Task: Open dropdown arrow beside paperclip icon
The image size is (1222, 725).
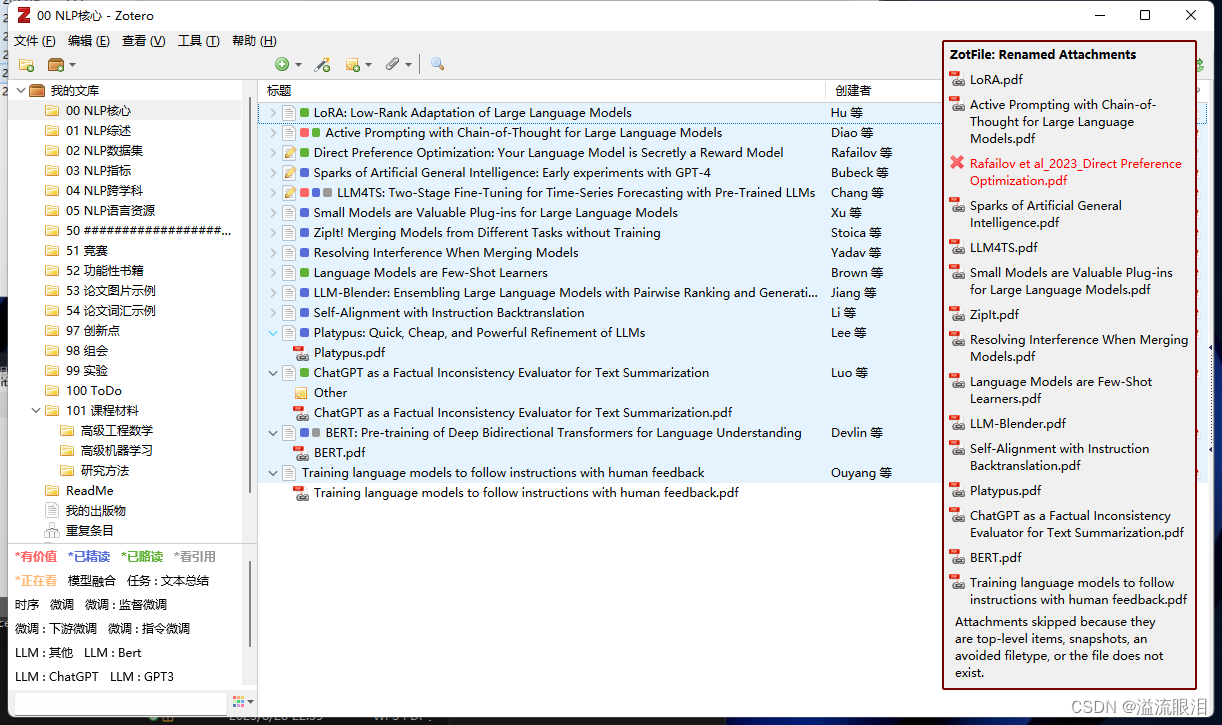Action: [408, 65]
